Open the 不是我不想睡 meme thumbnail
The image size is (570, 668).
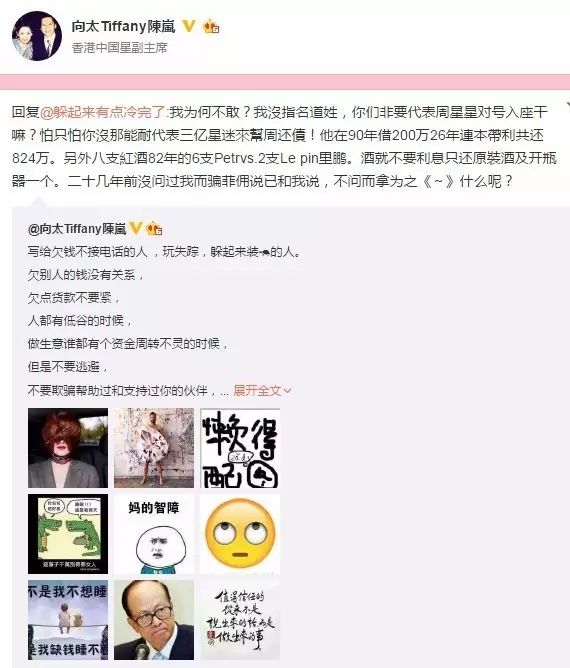(68, 620)
